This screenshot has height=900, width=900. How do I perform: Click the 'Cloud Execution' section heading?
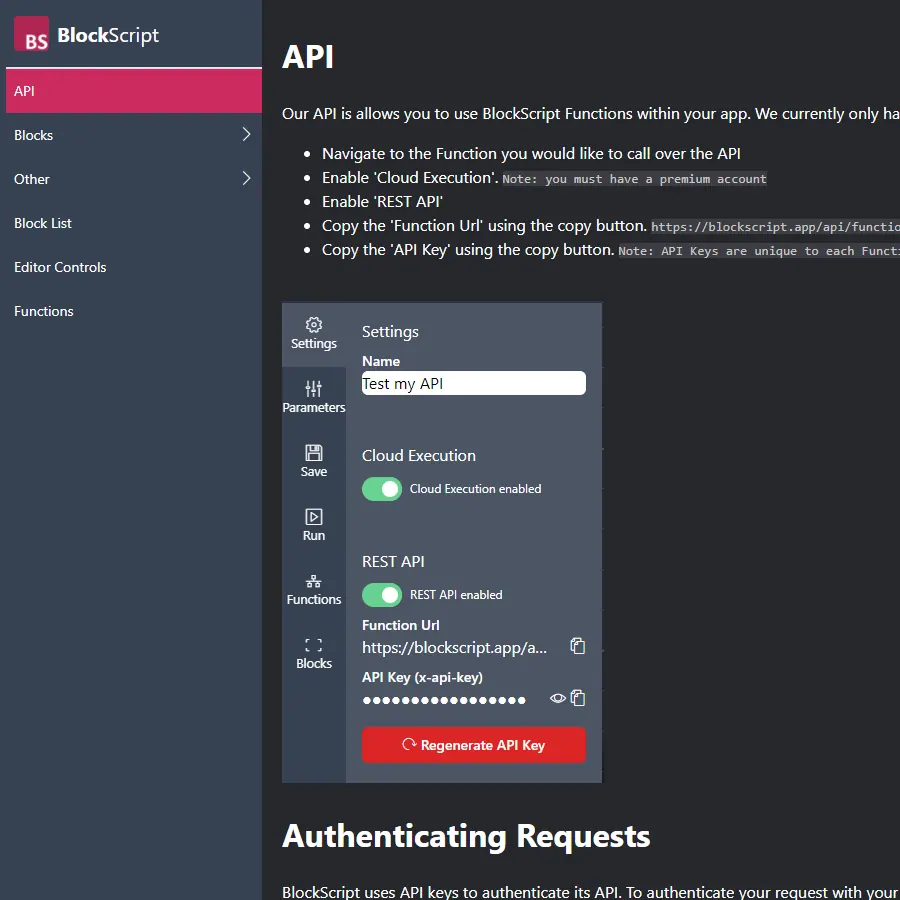pos(419,456)
